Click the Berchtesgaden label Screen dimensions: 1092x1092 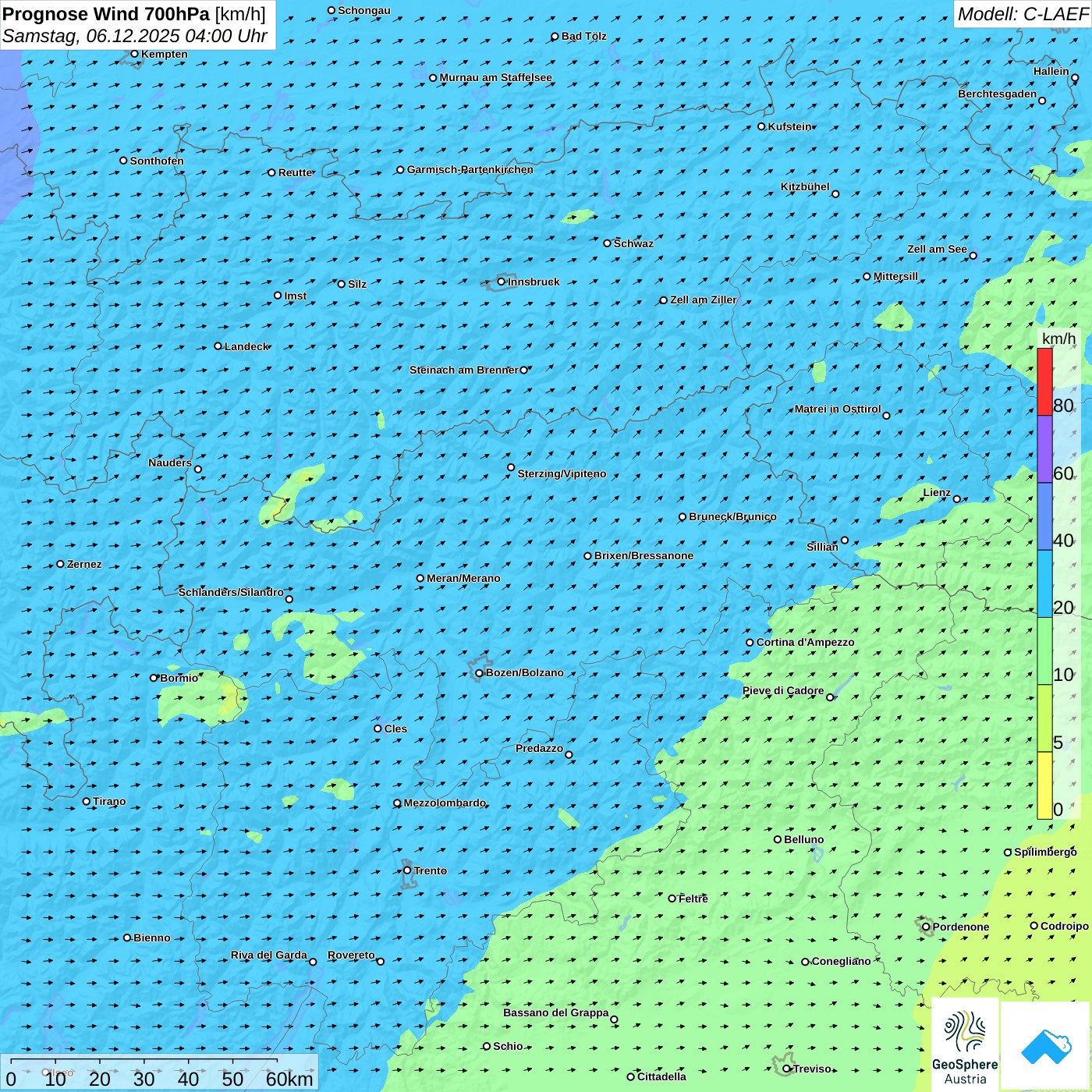pos(998,94)
